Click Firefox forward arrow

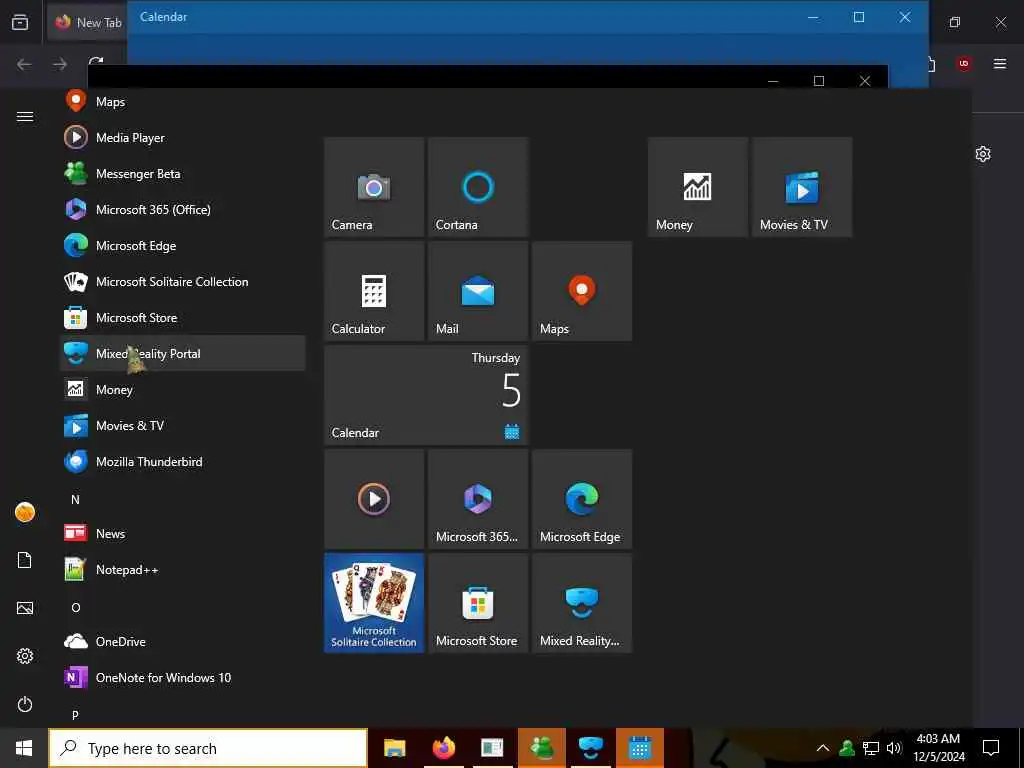pos(60,64)
